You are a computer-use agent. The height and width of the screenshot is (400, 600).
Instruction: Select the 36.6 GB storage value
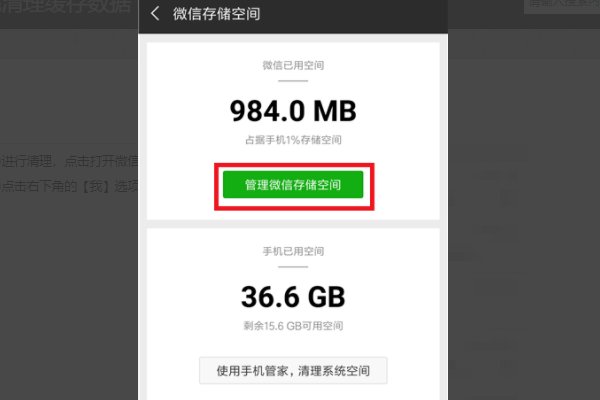[293, 297]
